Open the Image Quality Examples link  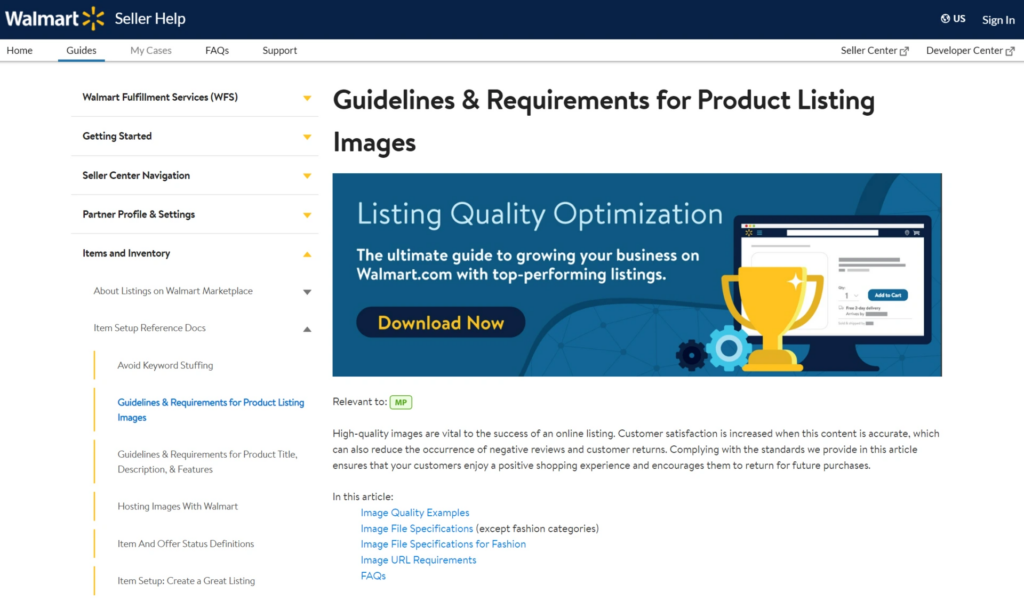tap(415, 512)
